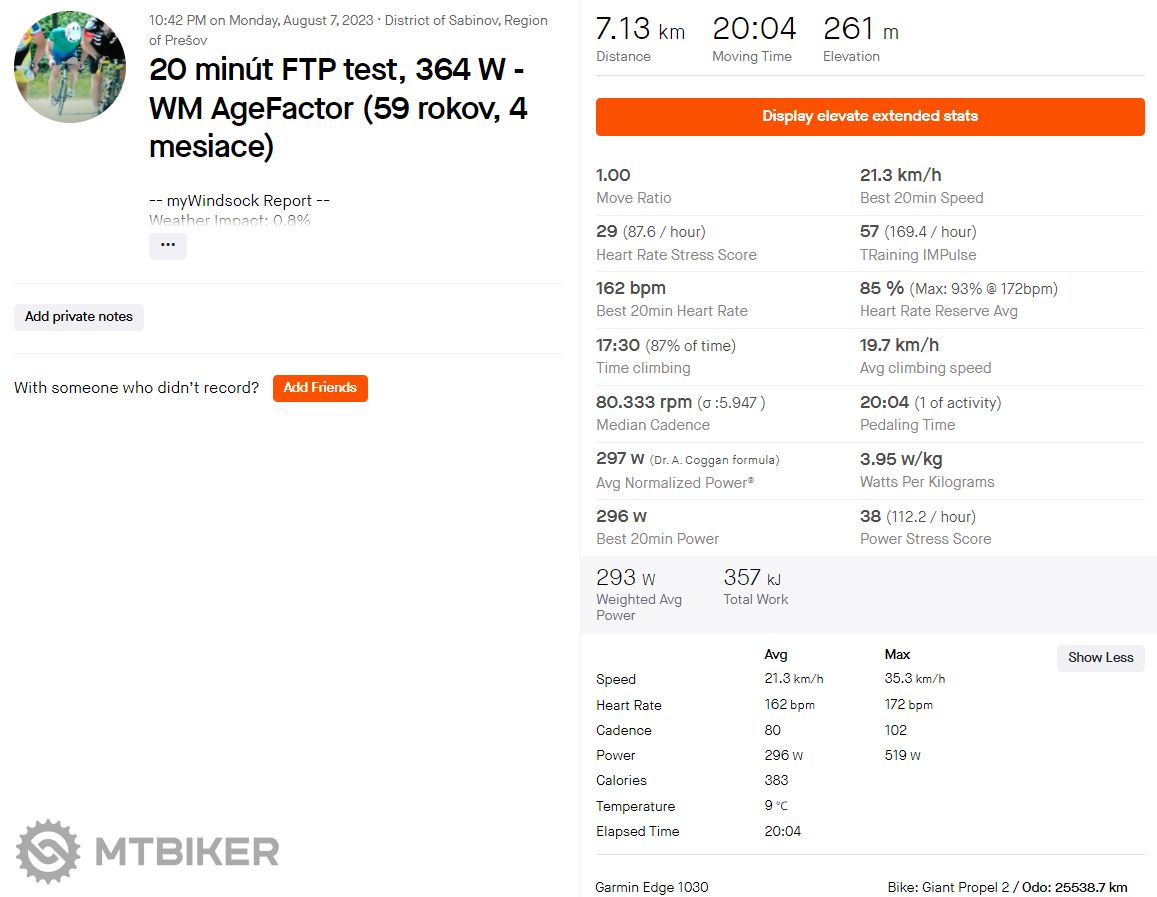Click the MTBIKER gear logo icon
The image size is (1157, 897).
click(x=48, y=852)
